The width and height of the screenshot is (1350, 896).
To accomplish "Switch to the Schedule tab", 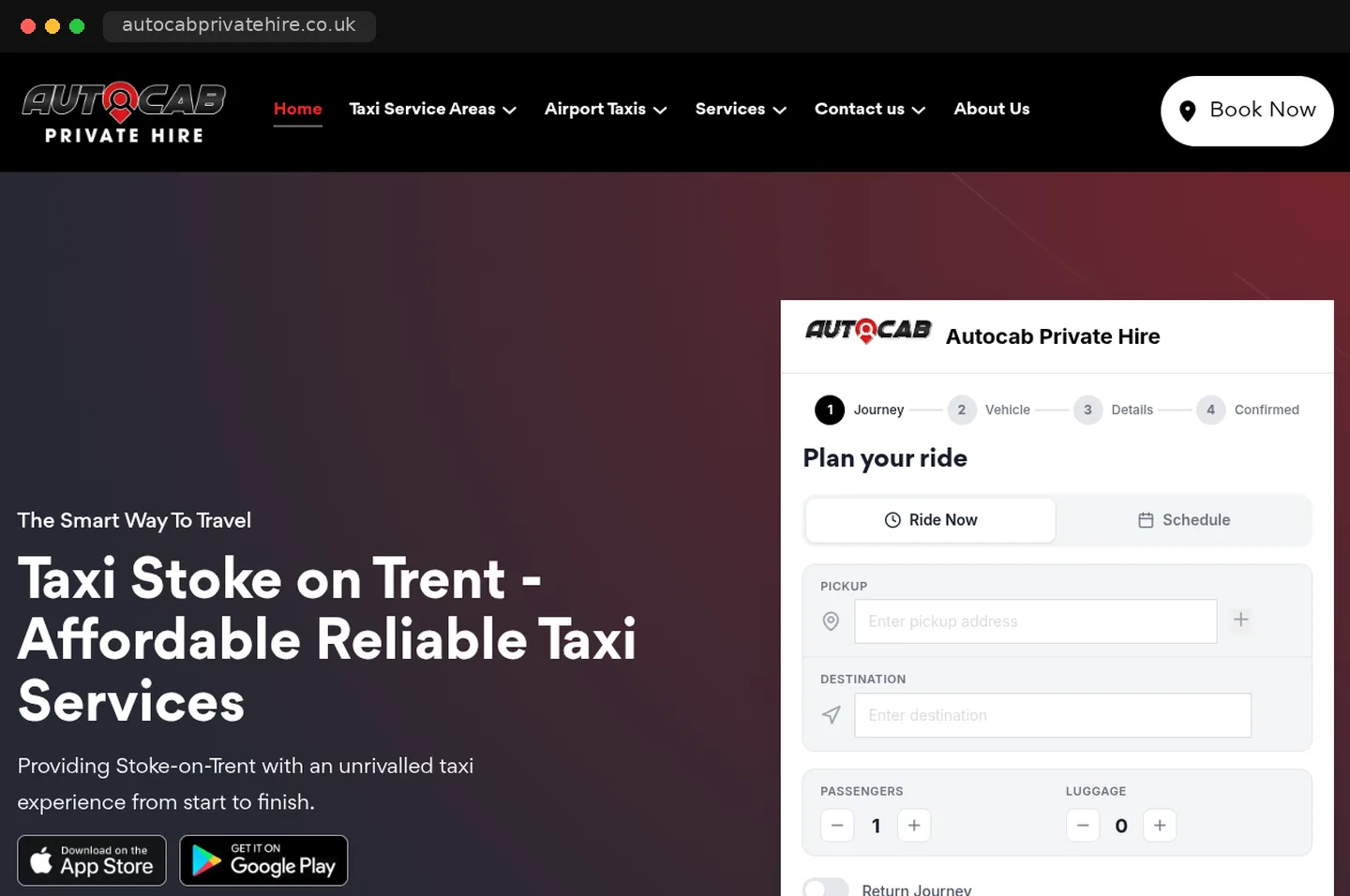I will coord(1183,520).
